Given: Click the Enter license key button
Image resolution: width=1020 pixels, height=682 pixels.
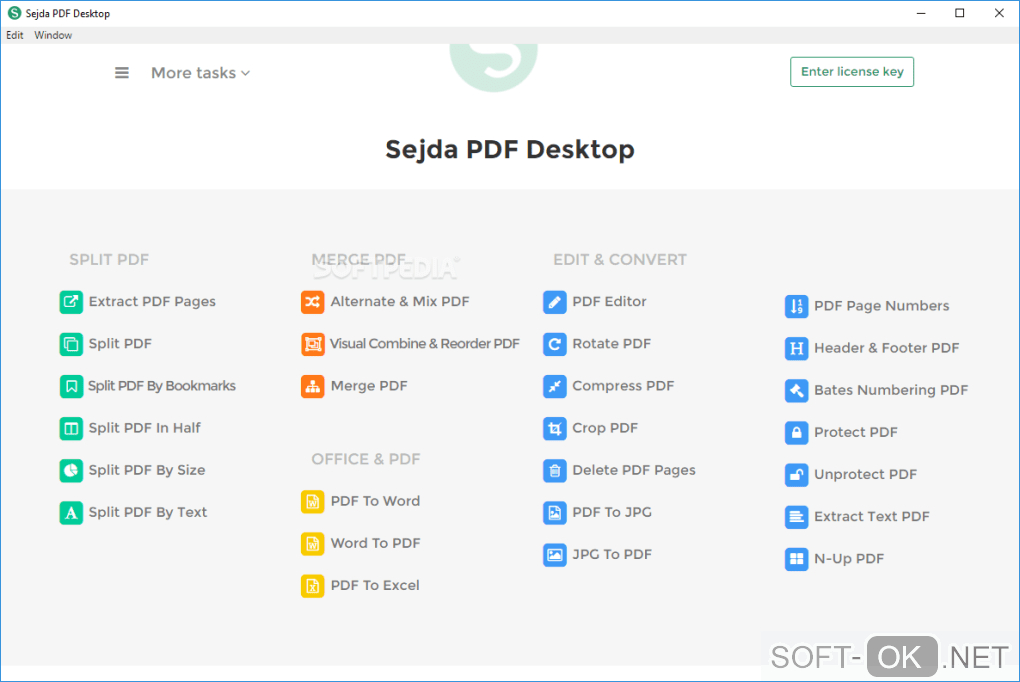Looking at the screenshot, I should click(x=852, y=72).
